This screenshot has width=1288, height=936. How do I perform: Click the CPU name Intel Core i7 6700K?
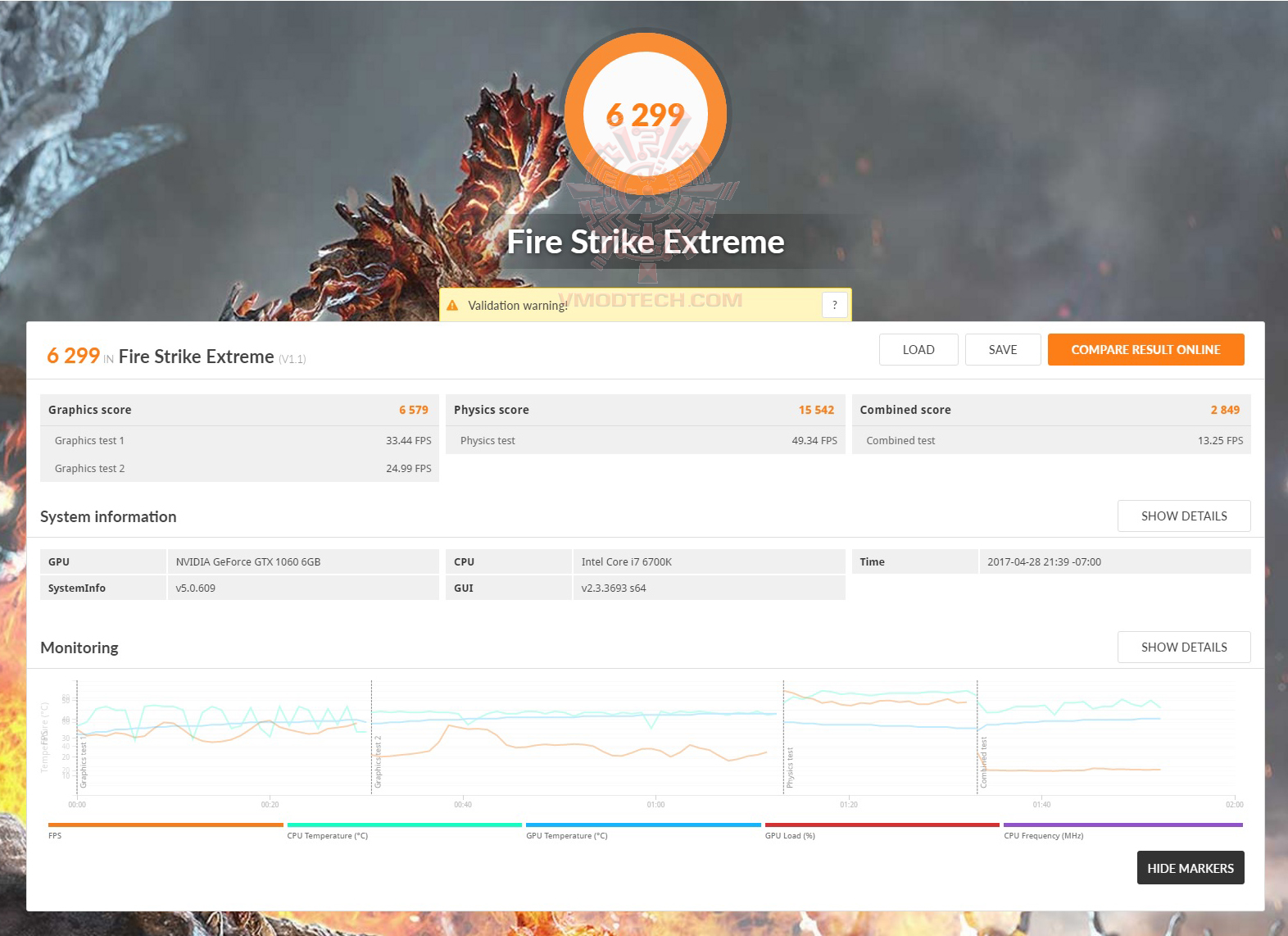627,561
